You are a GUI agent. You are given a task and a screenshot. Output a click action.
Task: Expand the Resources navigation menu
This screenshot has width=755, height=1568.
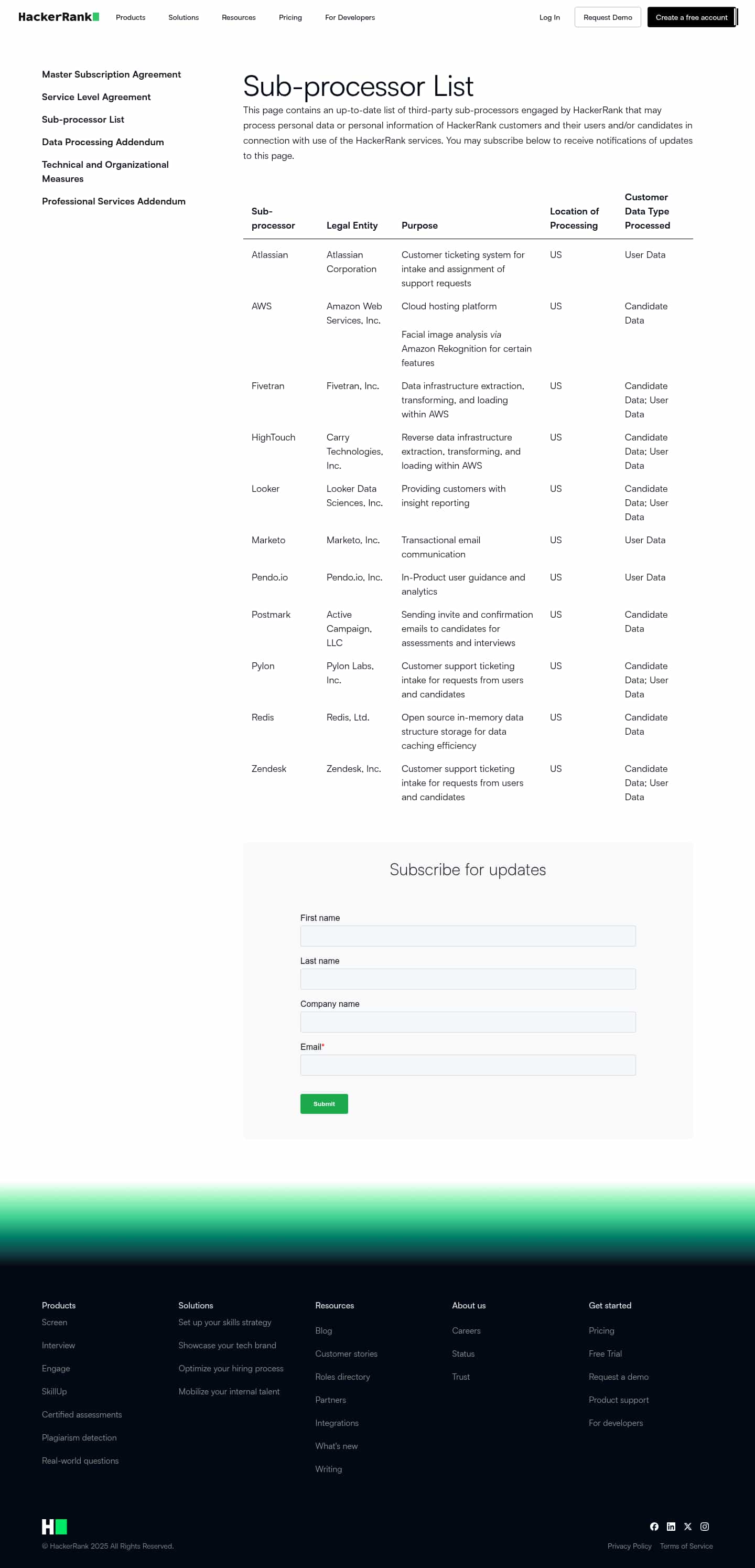(239, 17)
